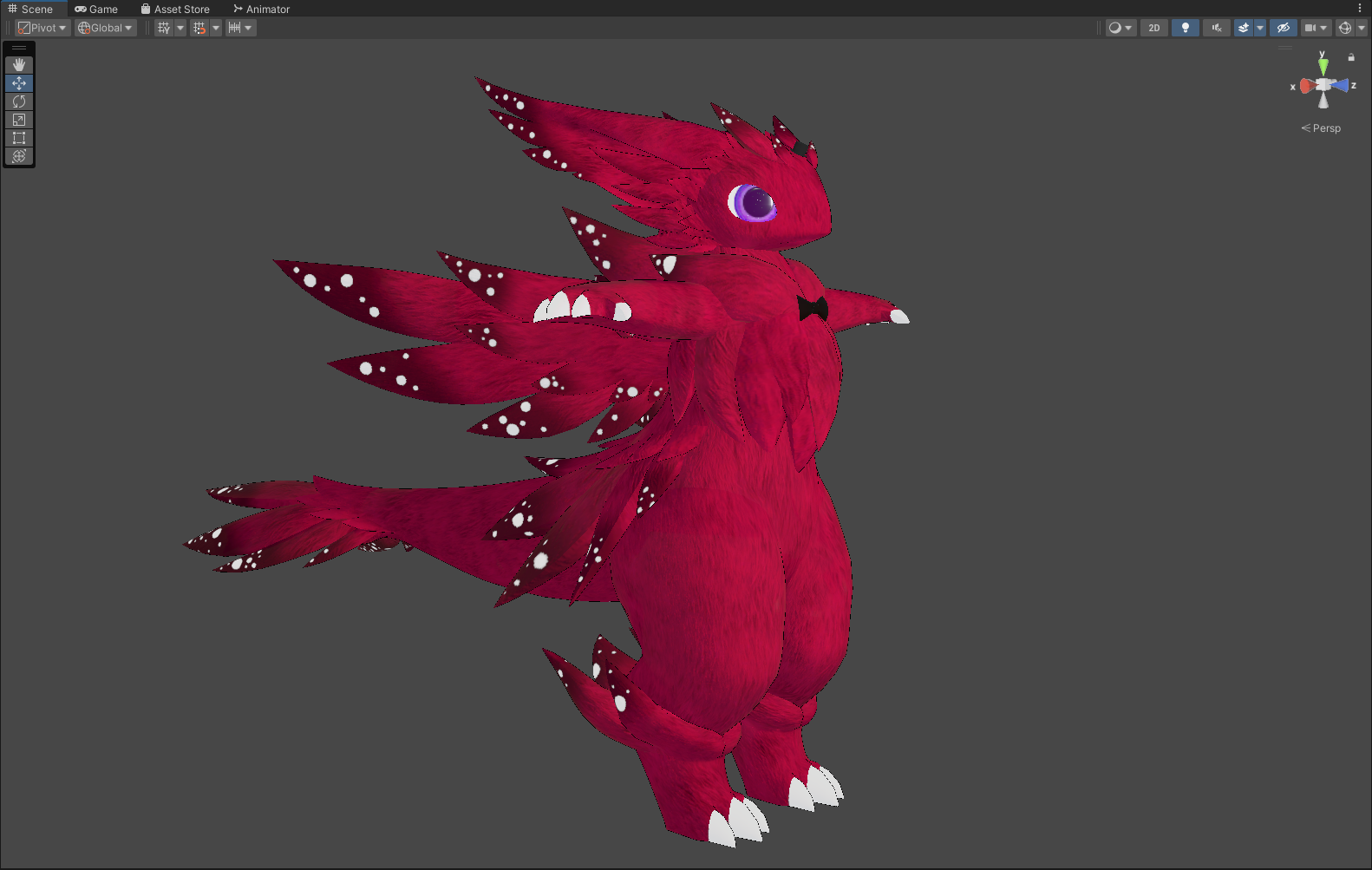This screenshot has width=1372, height=870.
Task: Open the draw mode shading dropdown
Action: click(x=1120, y=28)
